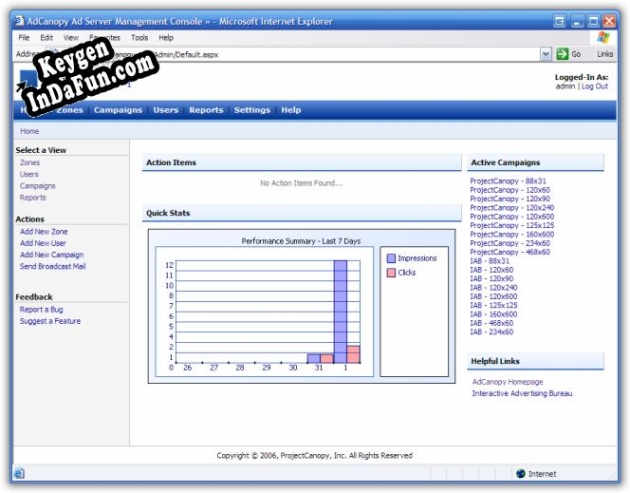The image size is (630, 493).
Task: Open ProjectCanopy - 160x600 campaign
Action: click(x=512, y=234)
